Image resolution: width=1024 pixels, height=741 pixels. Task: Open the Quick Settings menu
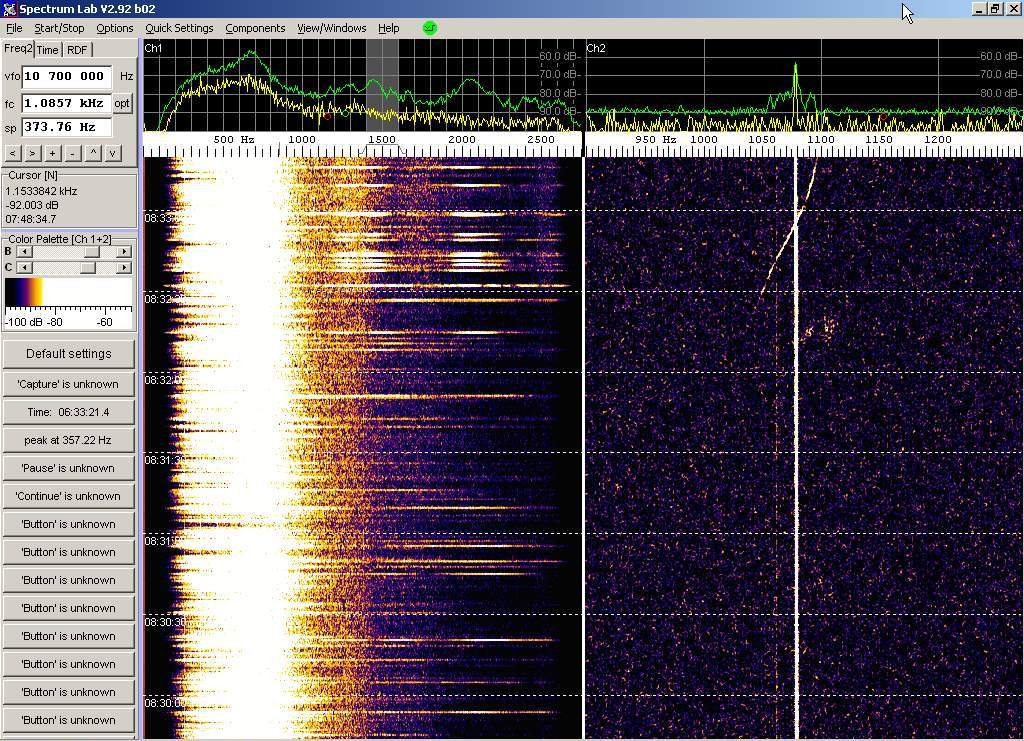[179, 28]
